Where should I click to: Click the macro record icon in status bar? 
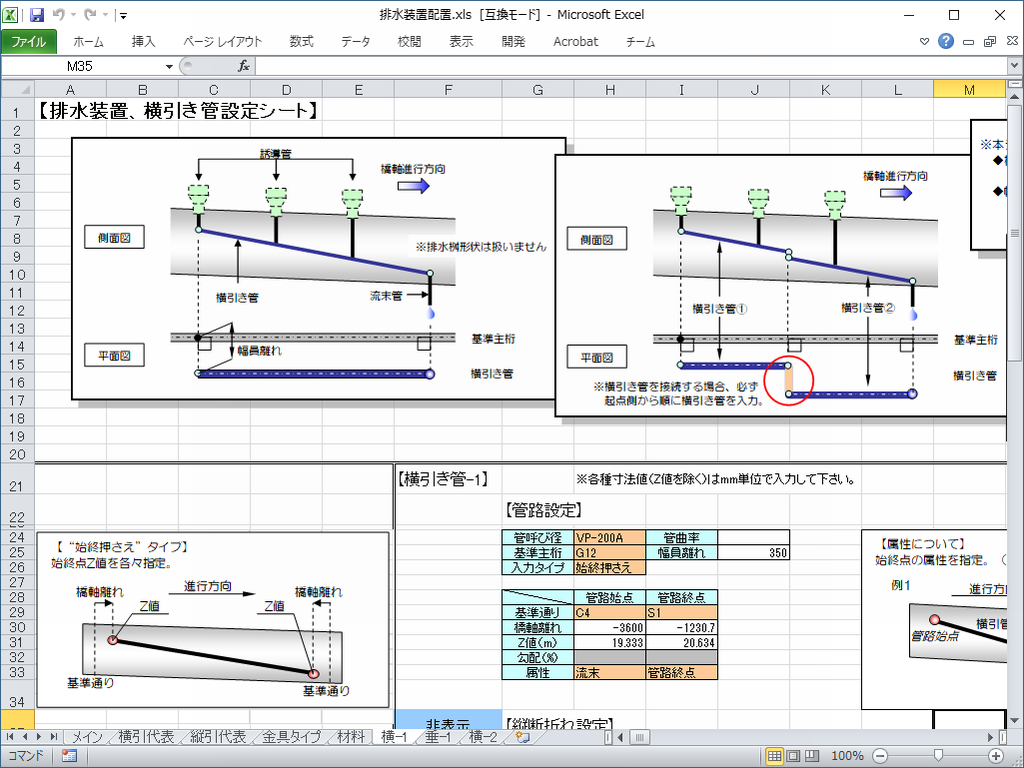point(69,756)
